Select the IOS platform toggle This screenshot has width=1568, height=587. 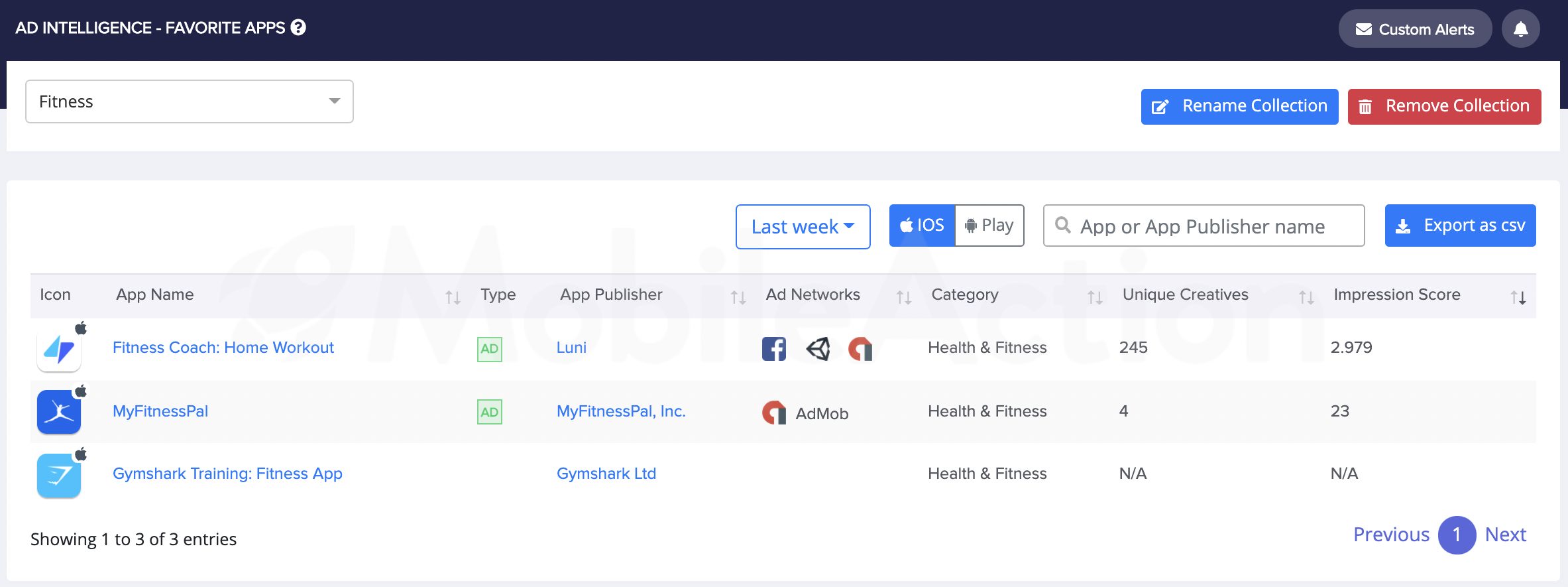922,226
